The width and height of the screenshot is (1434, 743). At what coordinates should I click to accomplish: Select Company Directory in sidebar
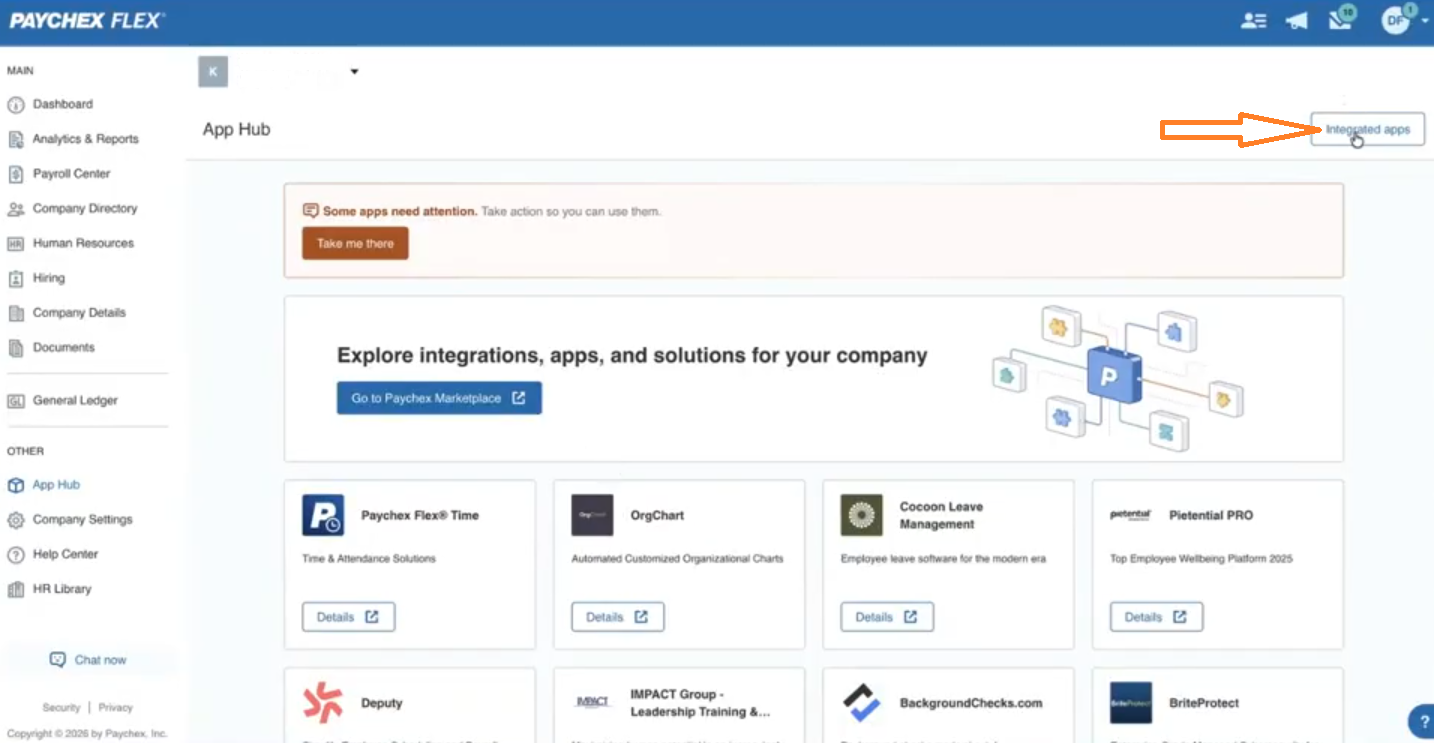pyautogui.click(x=85, y=209)
